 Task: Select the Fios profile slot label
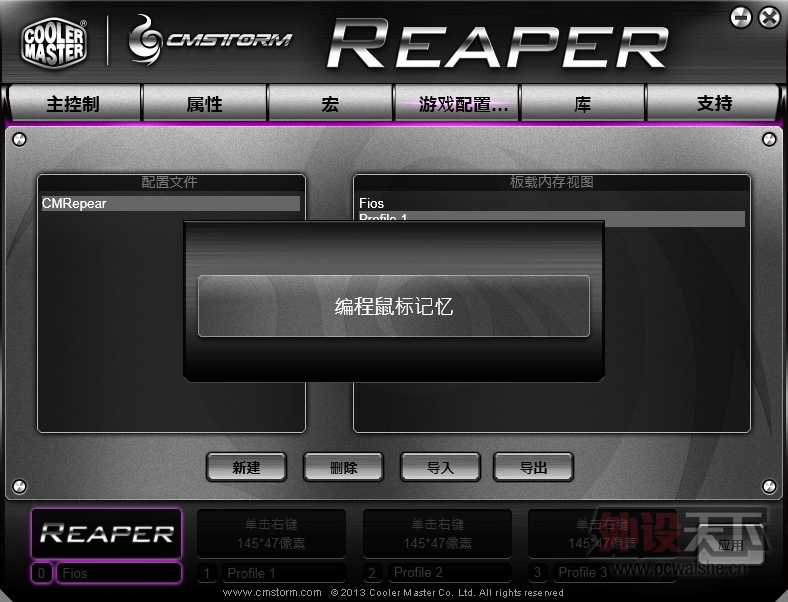(x=119, y=573)
